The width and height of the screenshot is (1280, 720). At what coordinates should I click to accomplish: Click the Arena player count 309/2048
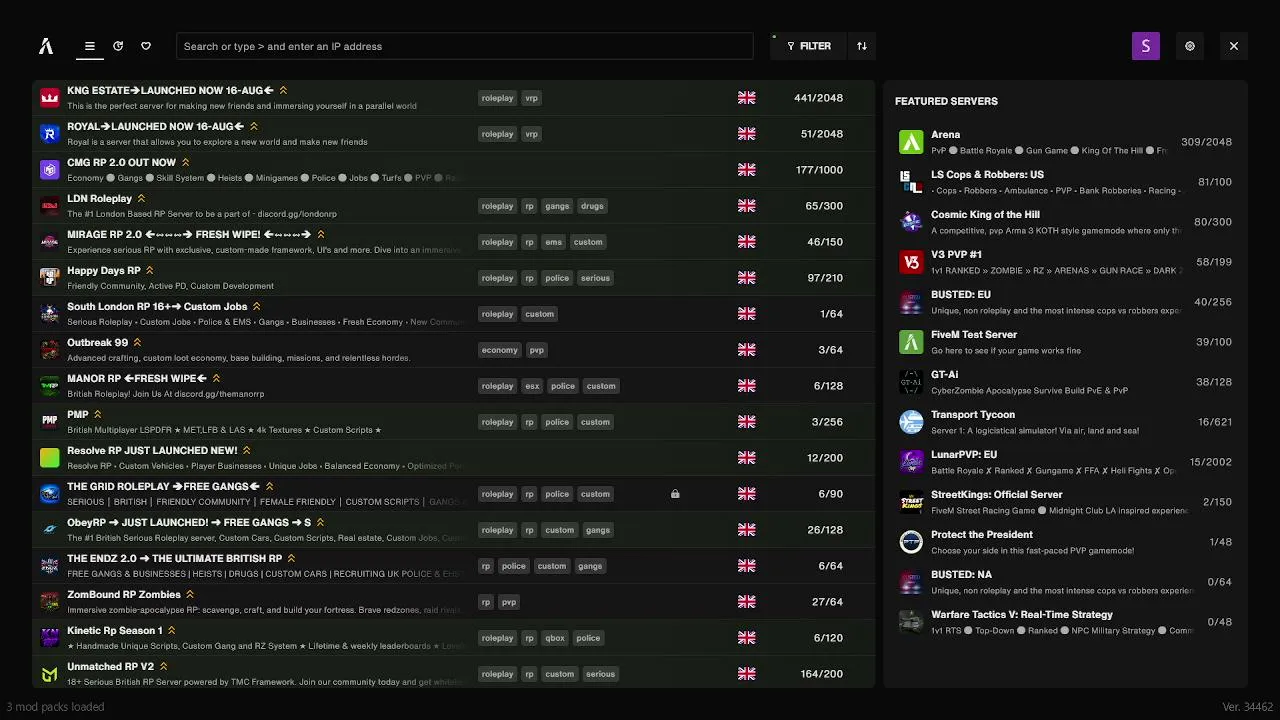(x=1206, y=142)
